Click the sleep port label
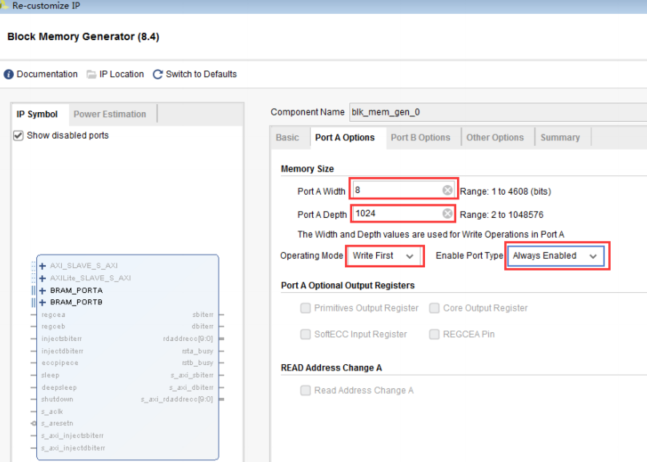Screen dimensions: 647x462 pyautogui.click(x=50, y=375)
